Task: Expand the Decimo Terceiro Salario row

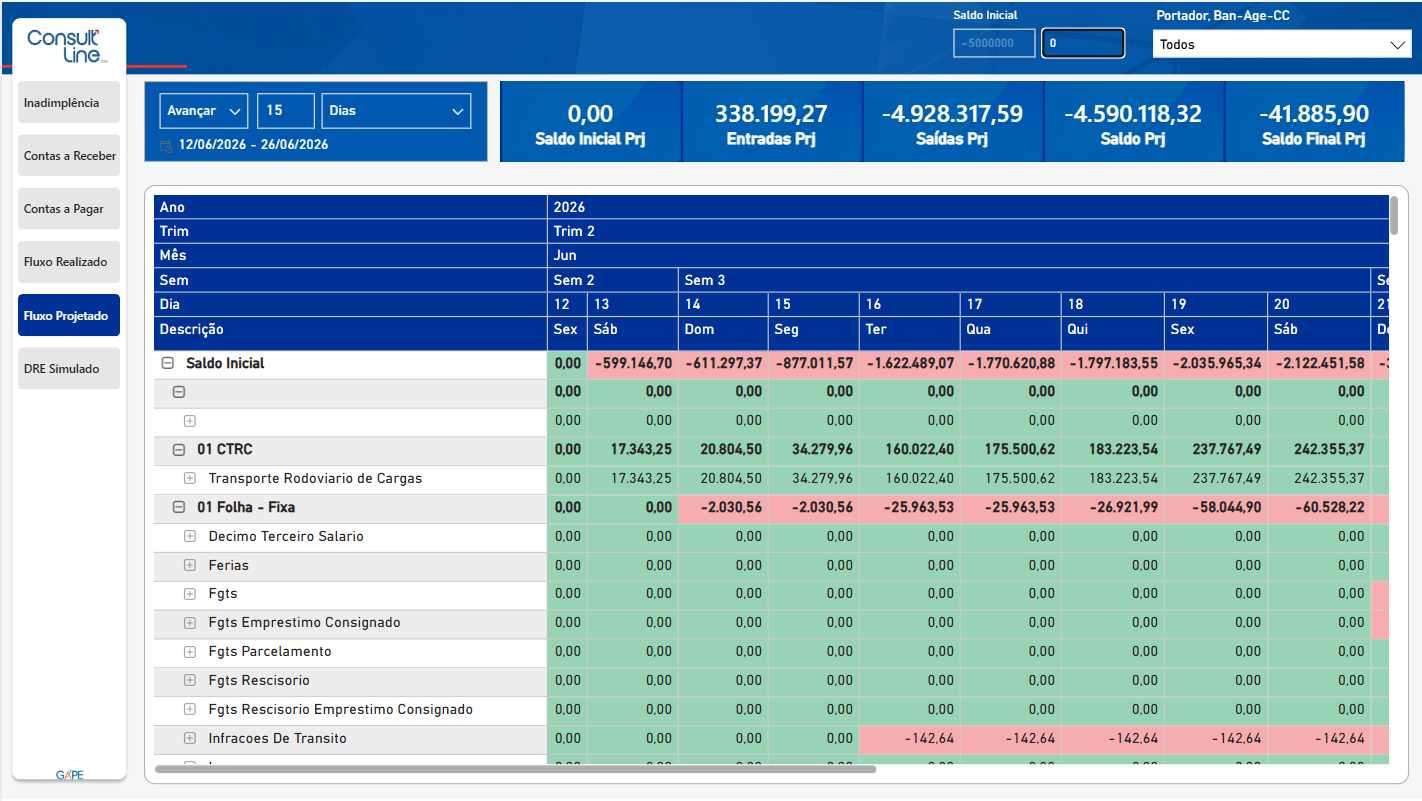Action: (190, 537)
